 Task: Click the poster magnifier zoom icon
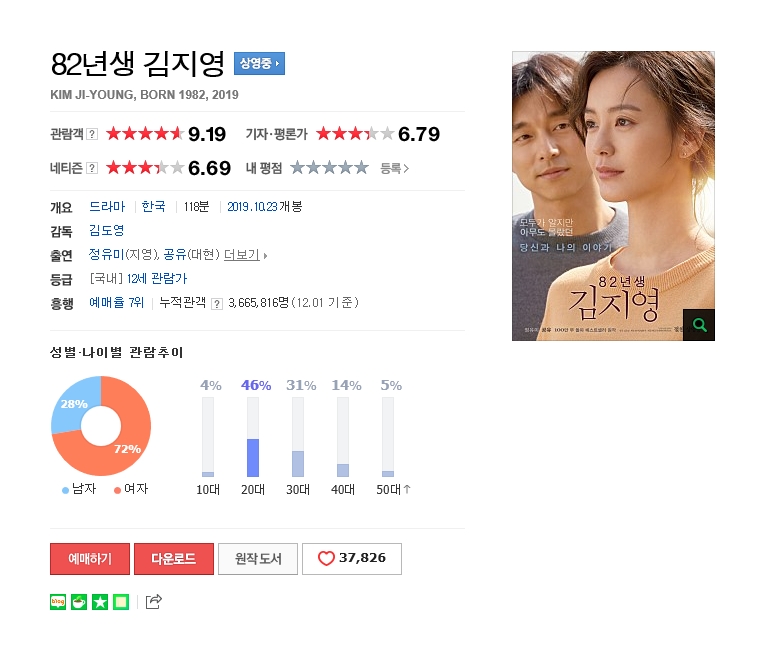point(699,325)
